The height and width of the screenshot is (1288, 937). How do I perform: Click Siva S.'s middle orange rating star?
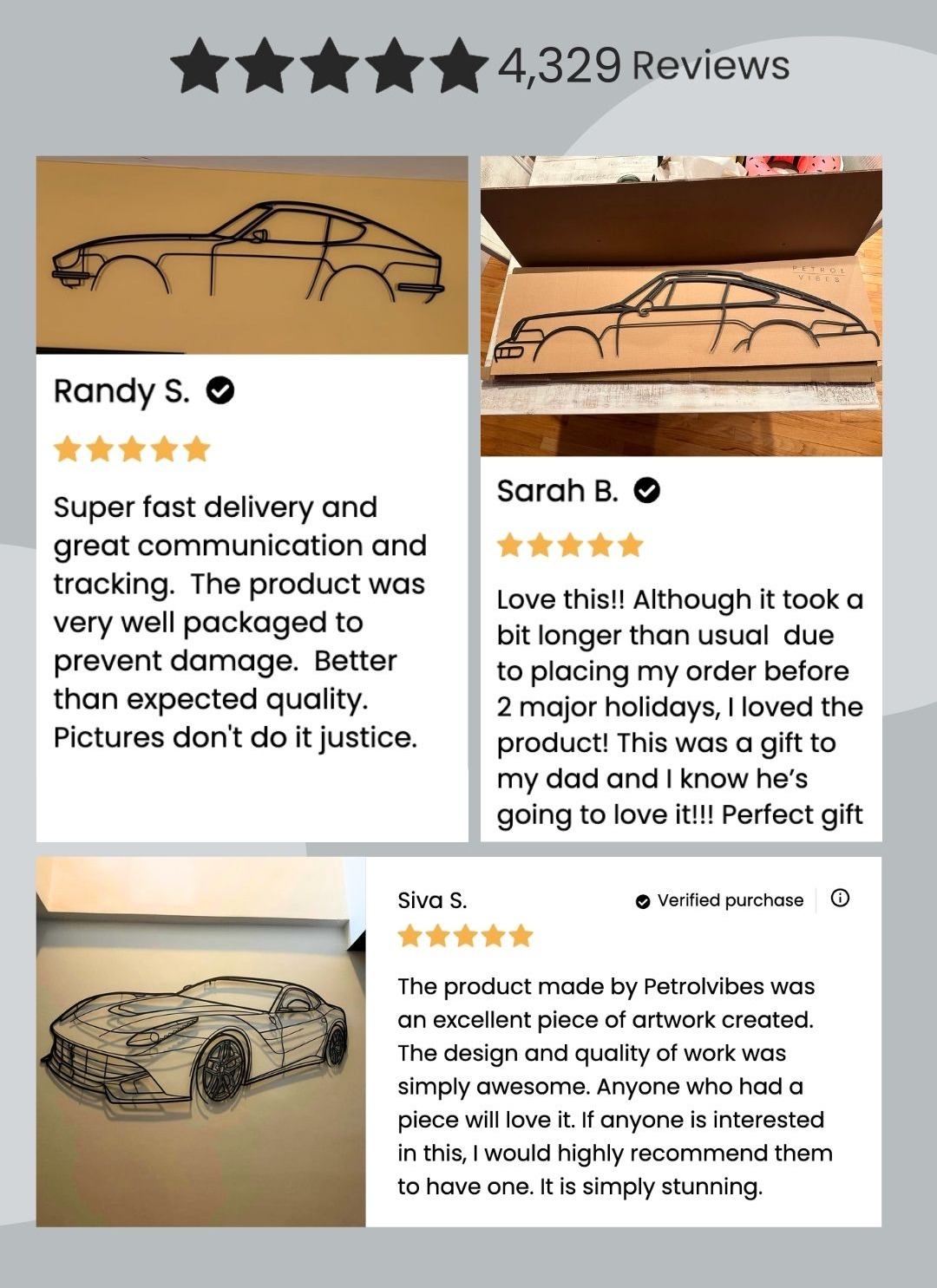point(466,936)
